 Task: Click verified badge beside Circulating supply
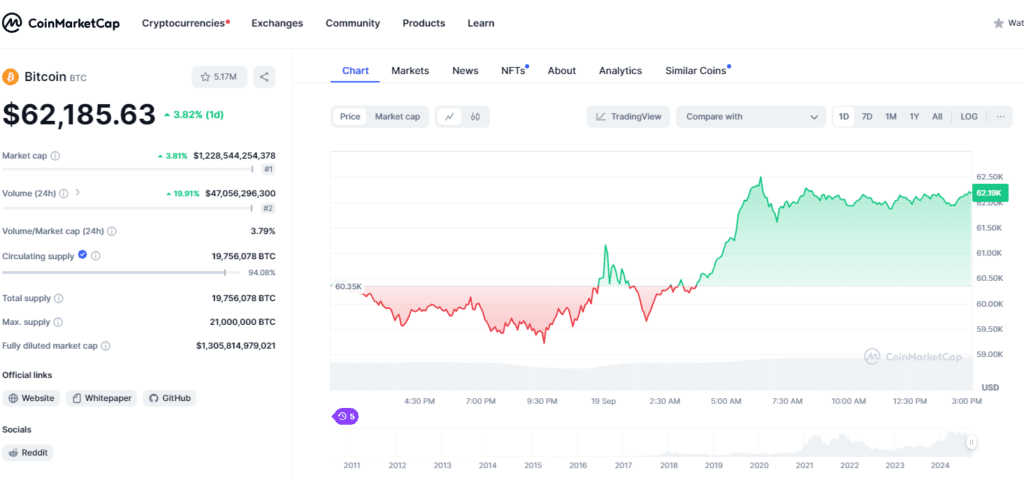82,255
